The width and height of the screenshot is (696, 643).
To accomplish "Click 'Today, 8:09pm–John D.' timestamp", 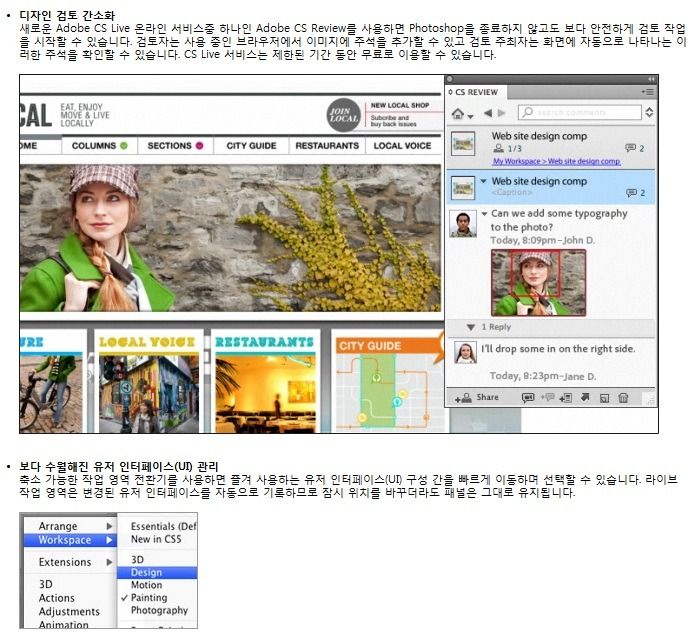I will click(542, 241).
